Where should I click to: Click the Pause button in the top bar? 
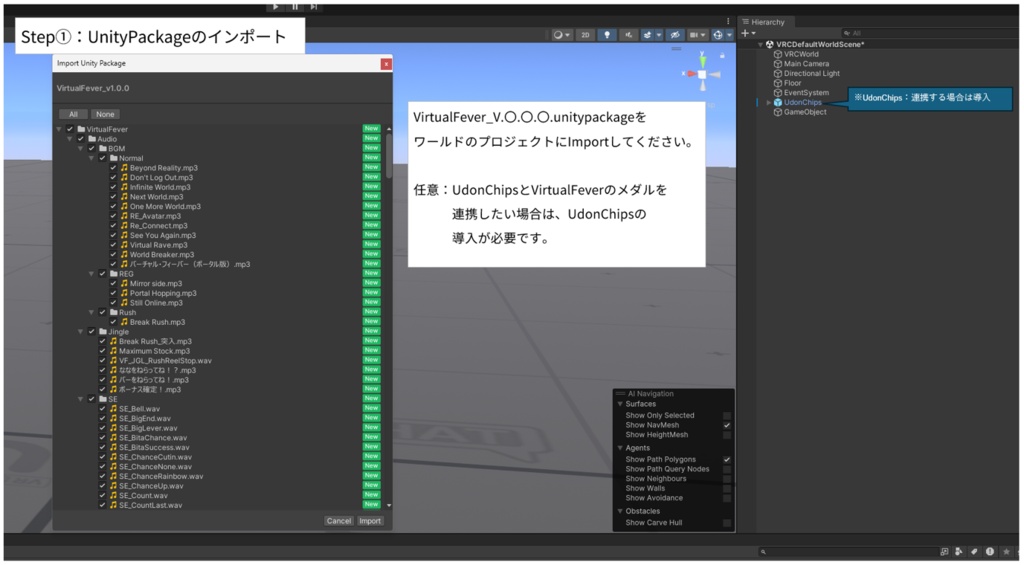pos(295,7)
